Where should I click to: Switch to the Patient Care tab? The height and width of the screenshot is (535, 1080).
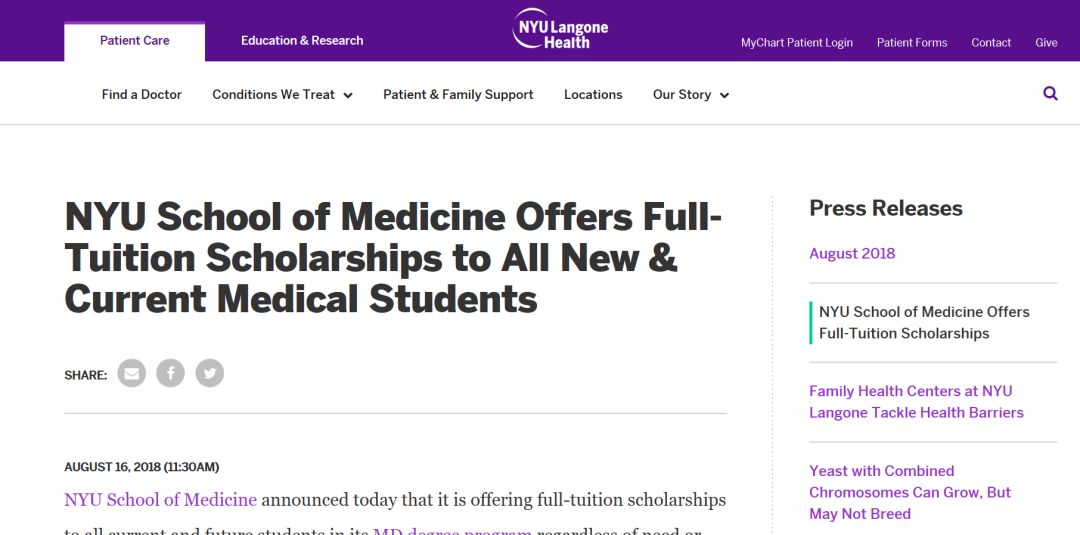pyautogui.click(x=134, y=41)
